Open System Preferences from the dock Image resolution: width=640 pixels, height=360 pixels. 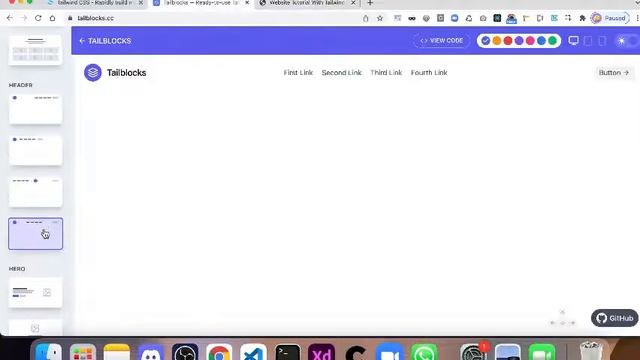[x=473, y=352]
